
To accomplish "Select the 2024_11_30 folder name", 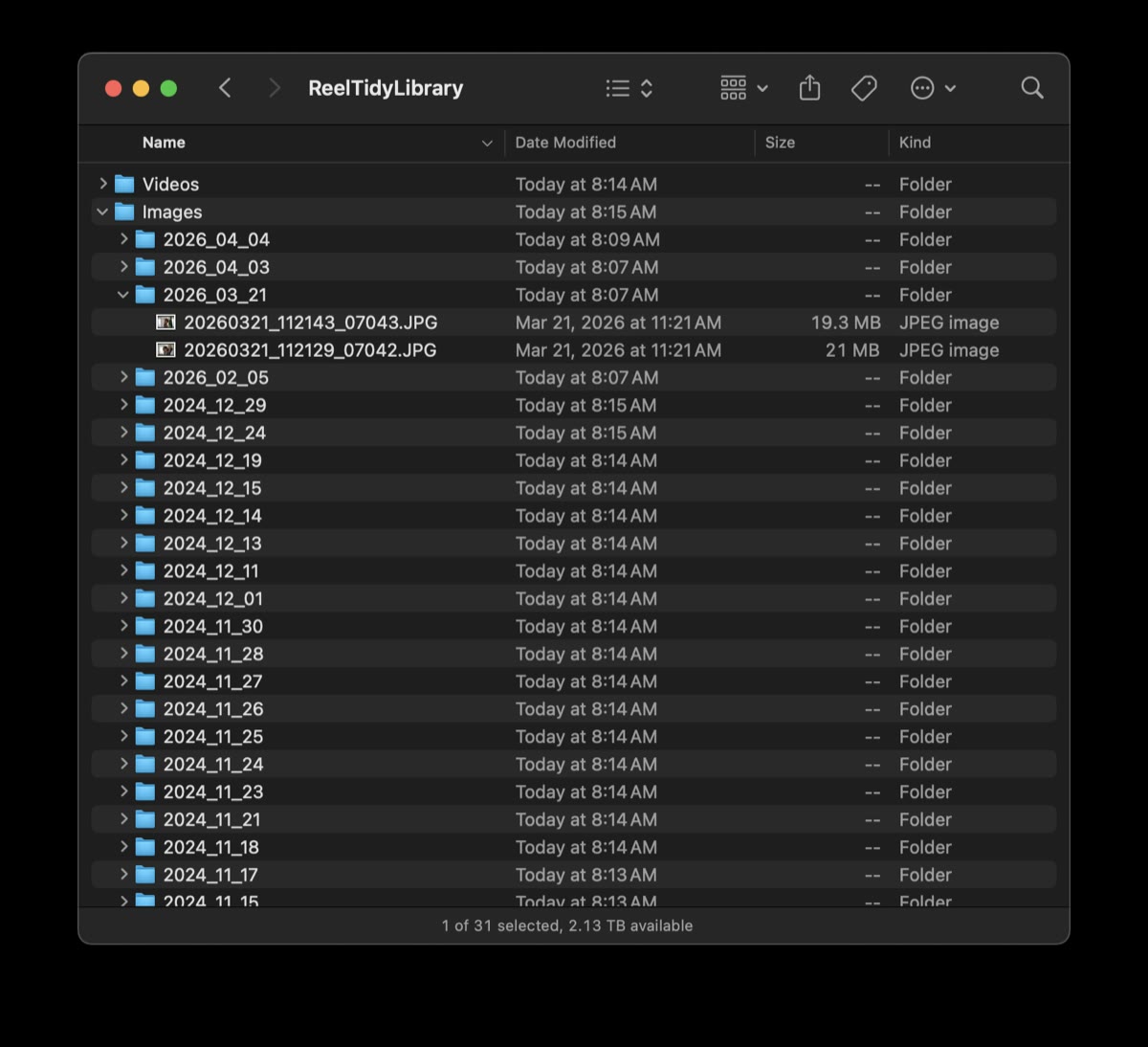I will point(213,627).
